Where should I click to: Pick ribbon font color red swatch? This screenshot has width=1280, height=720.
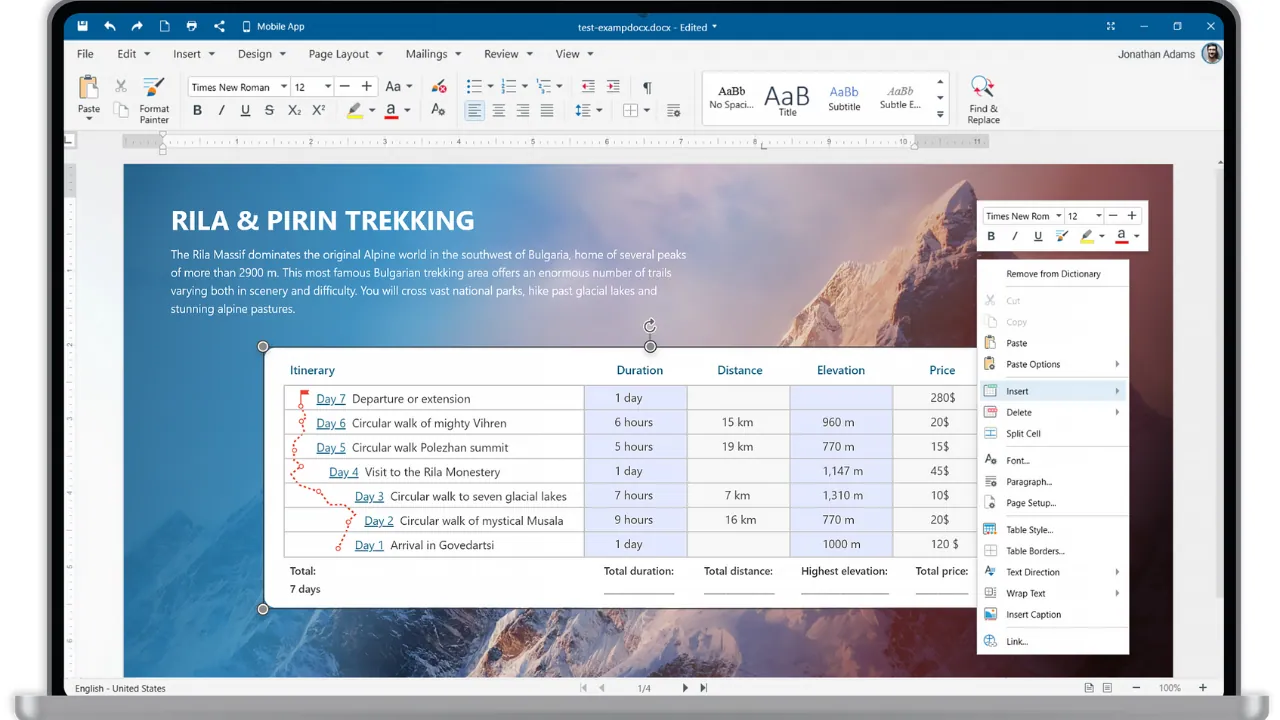pyautogui.click(x=391, y=110)
